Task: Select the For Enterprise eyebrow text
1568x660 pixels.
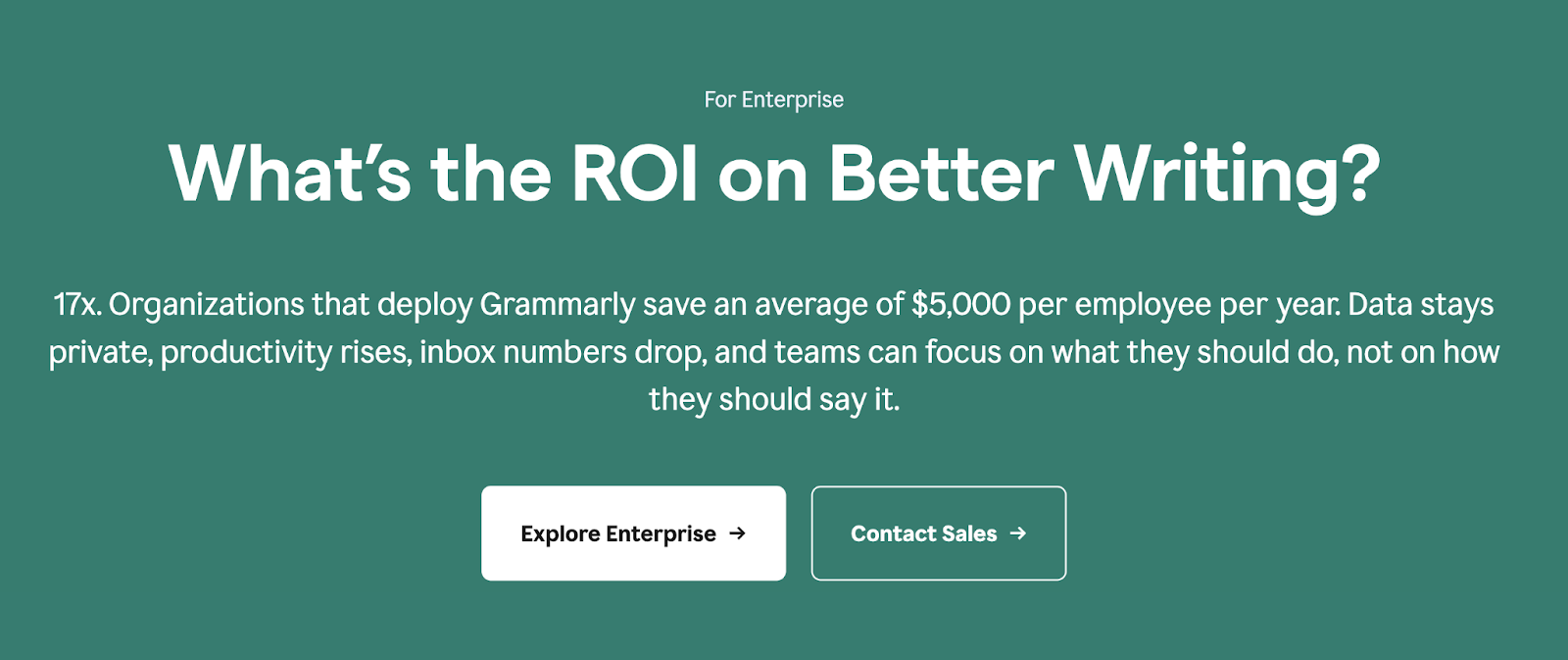Action: tap(773, 98)
